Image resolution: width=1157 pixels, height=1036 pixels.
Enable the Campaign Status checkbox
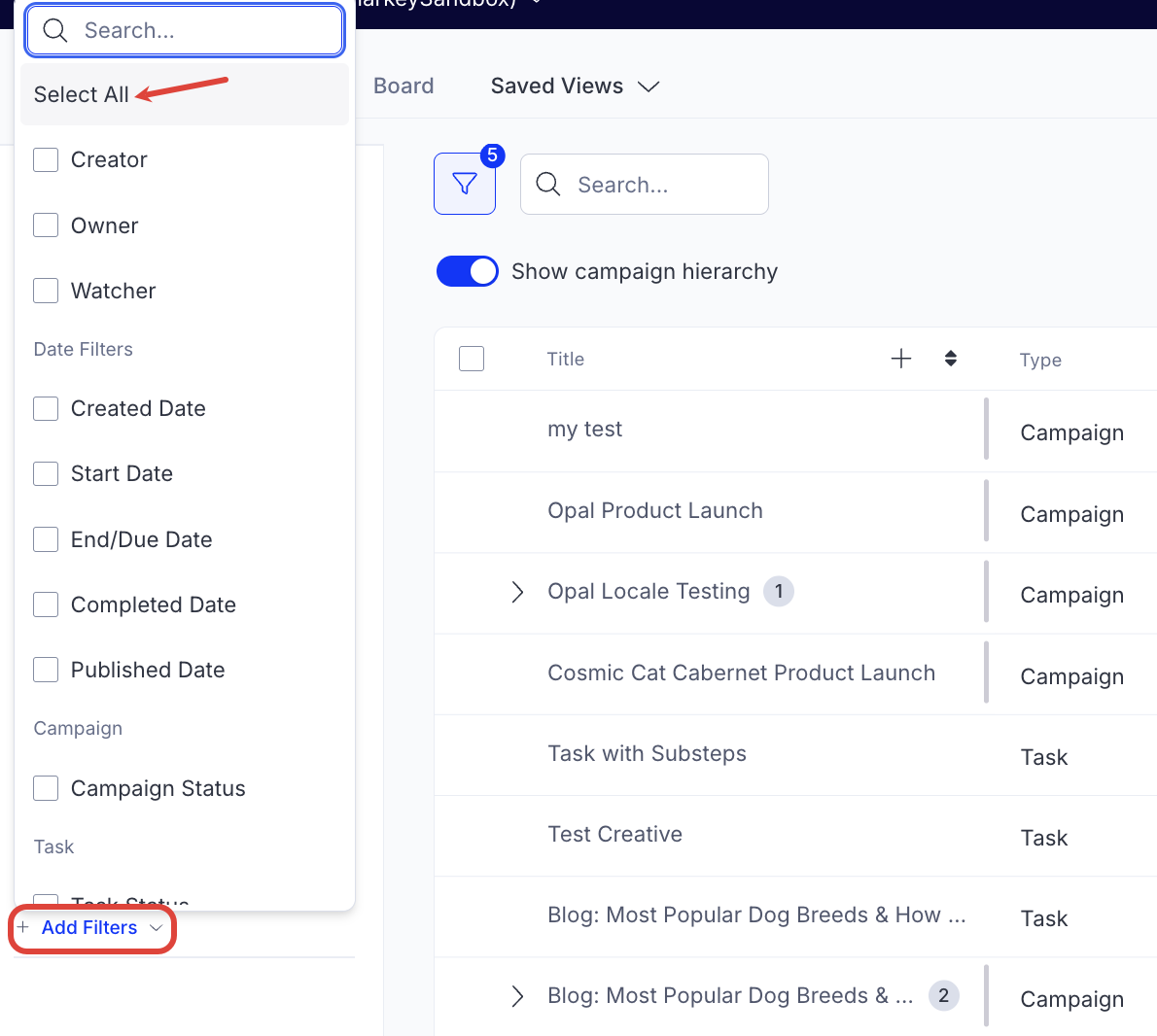46,788
